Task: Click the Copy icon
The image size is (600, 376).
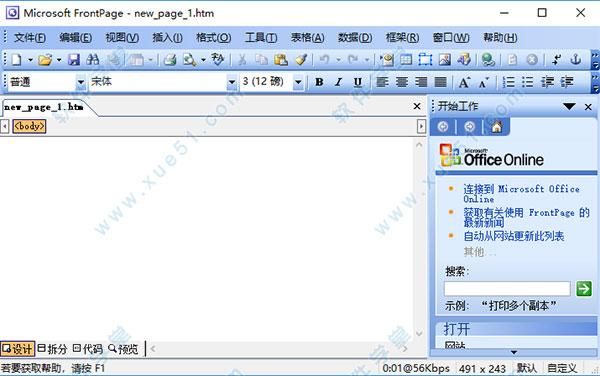Action: tap(262, 60)
